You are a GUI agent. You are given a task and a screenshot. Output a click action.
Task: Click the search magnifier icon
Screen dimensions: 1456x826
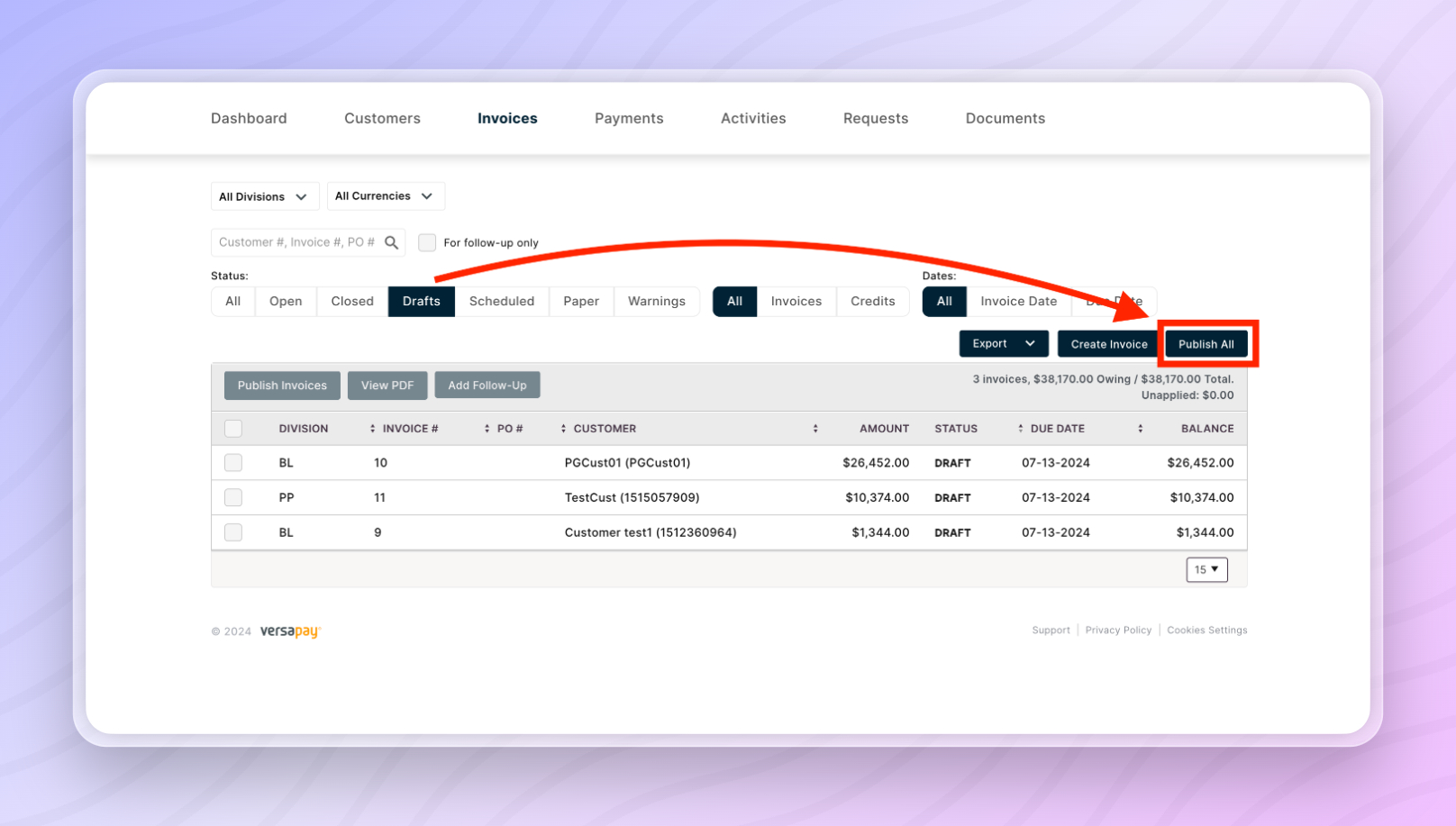[x=391, y=242]
